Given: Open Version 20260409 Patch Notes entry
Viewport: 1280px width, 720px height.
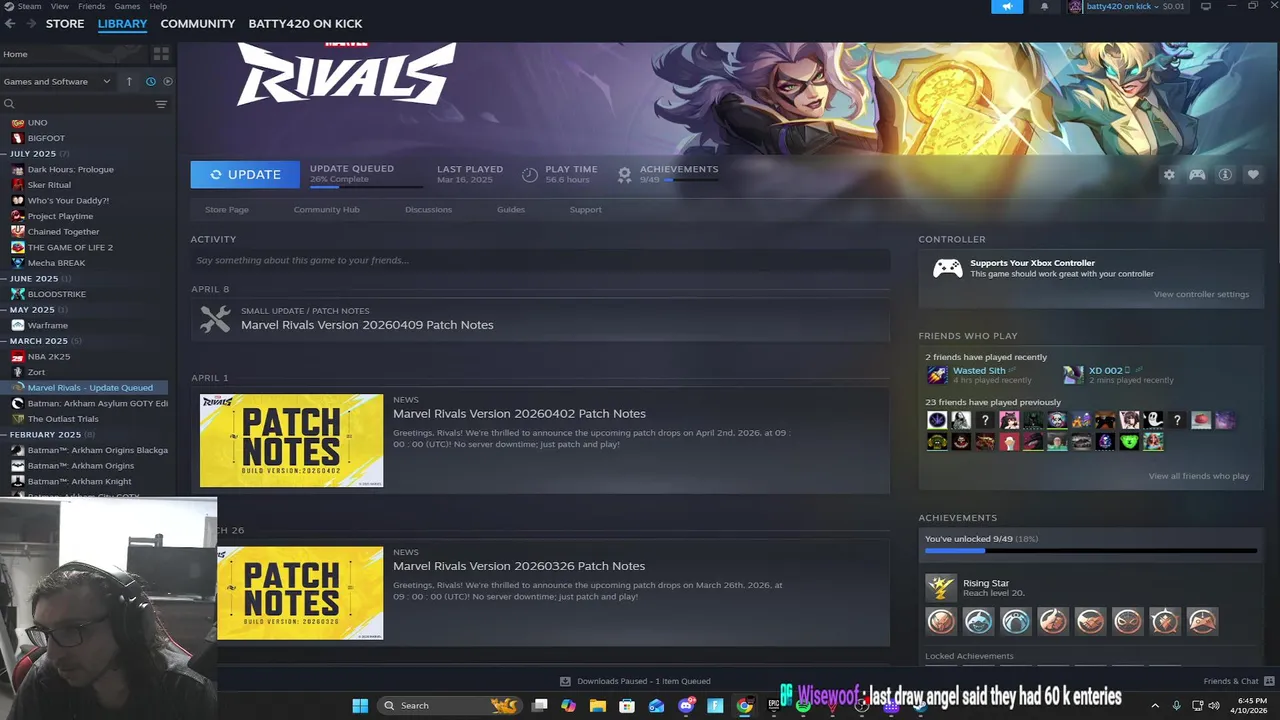Looking at the screenshot, I should coord(540,319).
